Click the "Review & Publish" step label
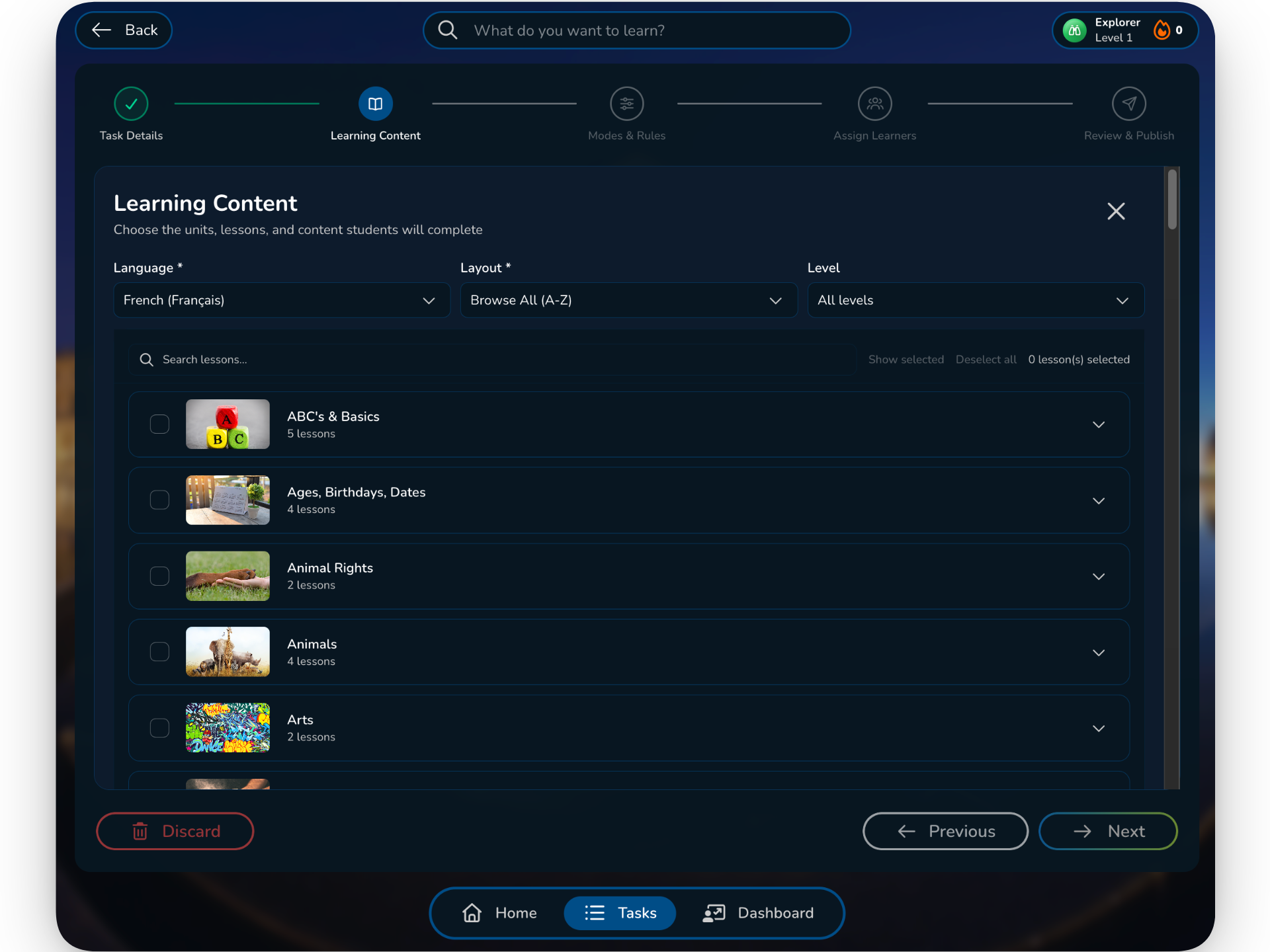The height and width of the screenshot is (952, 1270). click(x=1128, y=136)
